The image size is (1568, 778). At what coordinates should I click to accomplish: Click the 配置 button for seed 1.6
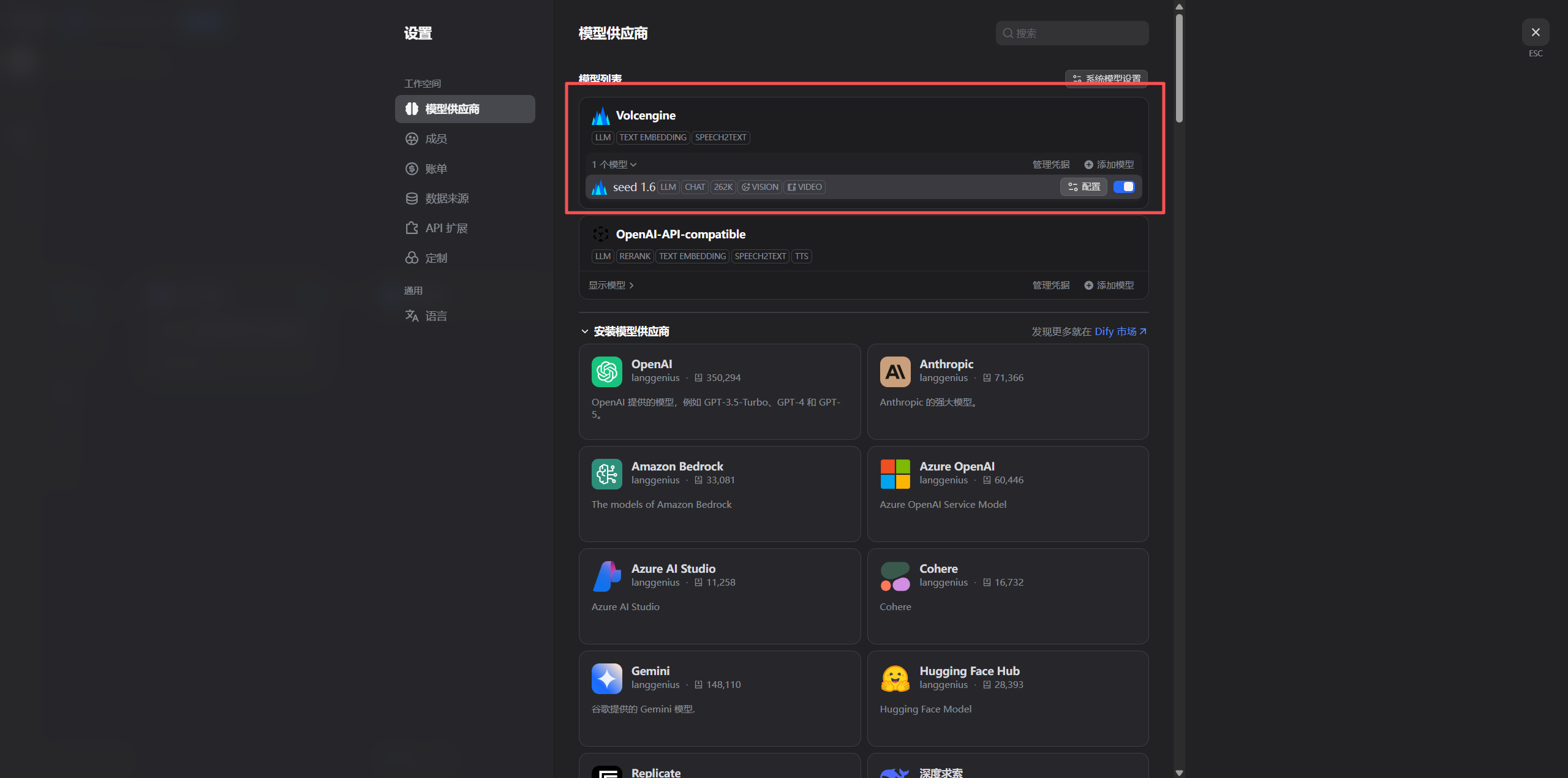click(1084, 187)
